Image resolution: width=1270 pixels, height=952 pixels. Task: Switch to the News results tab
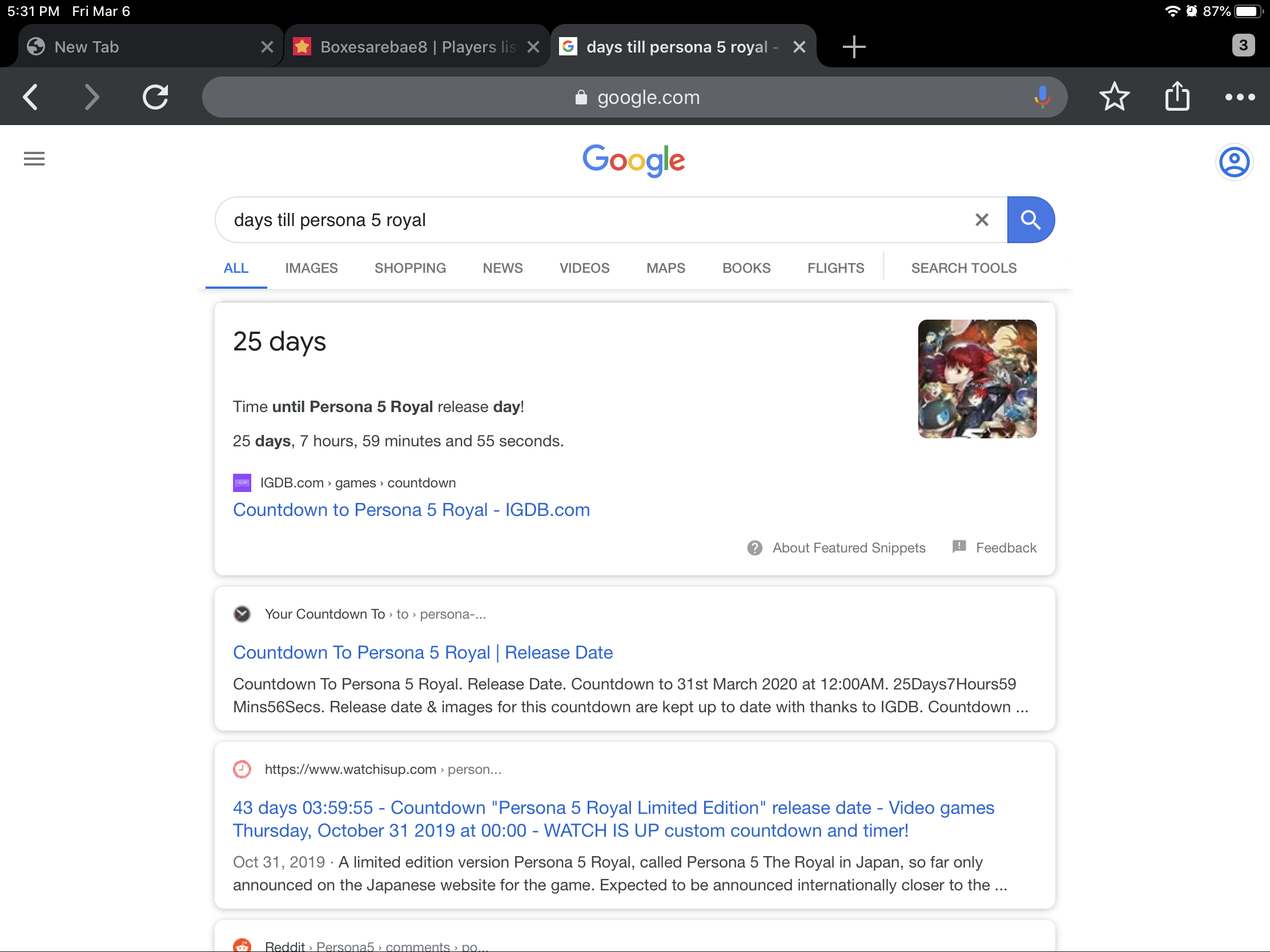(503, 268)
